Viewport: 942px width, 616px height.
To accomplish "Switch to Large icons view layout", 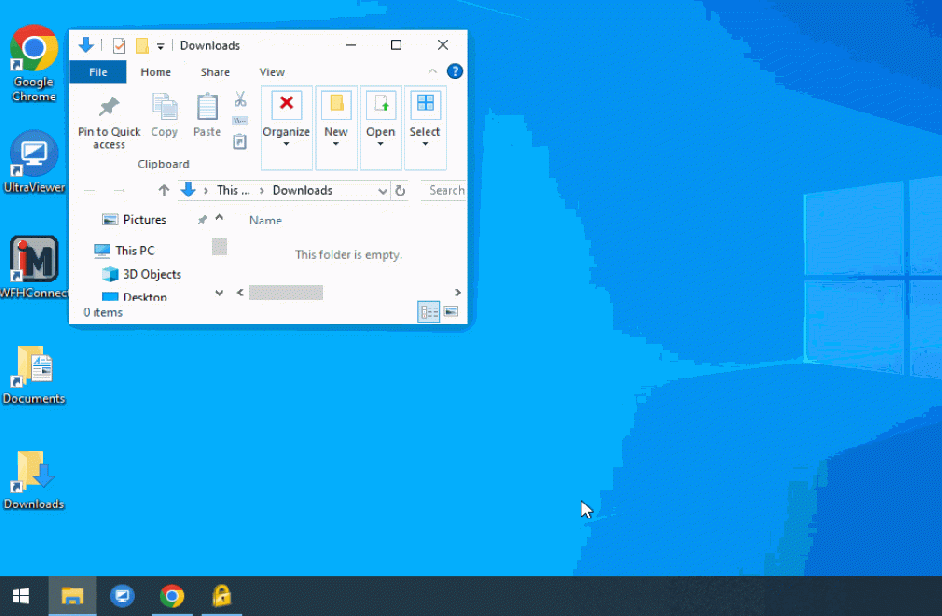I will tap(451, 313).
